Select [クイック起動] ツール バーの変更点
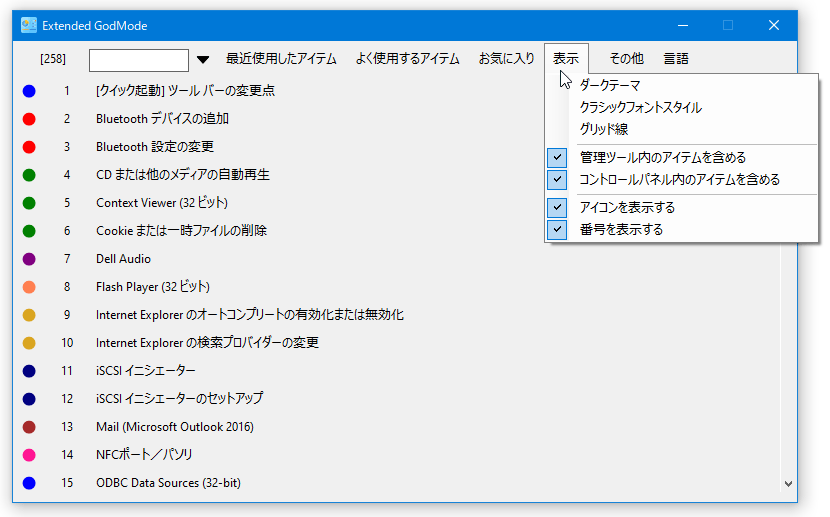Image resolution: width=830 pixels, height=517 pixels. point(185,91)
